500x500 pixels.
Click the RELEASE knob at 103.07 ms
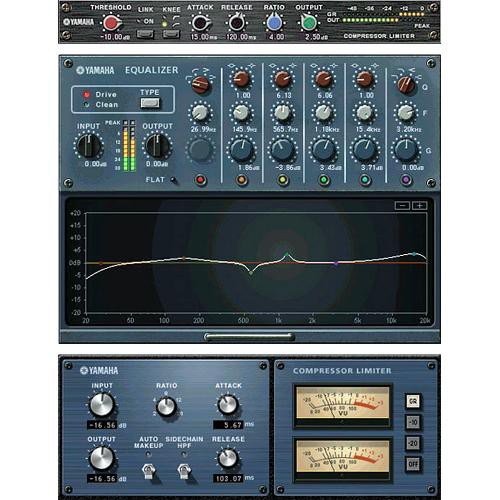(x=228, y=458)
